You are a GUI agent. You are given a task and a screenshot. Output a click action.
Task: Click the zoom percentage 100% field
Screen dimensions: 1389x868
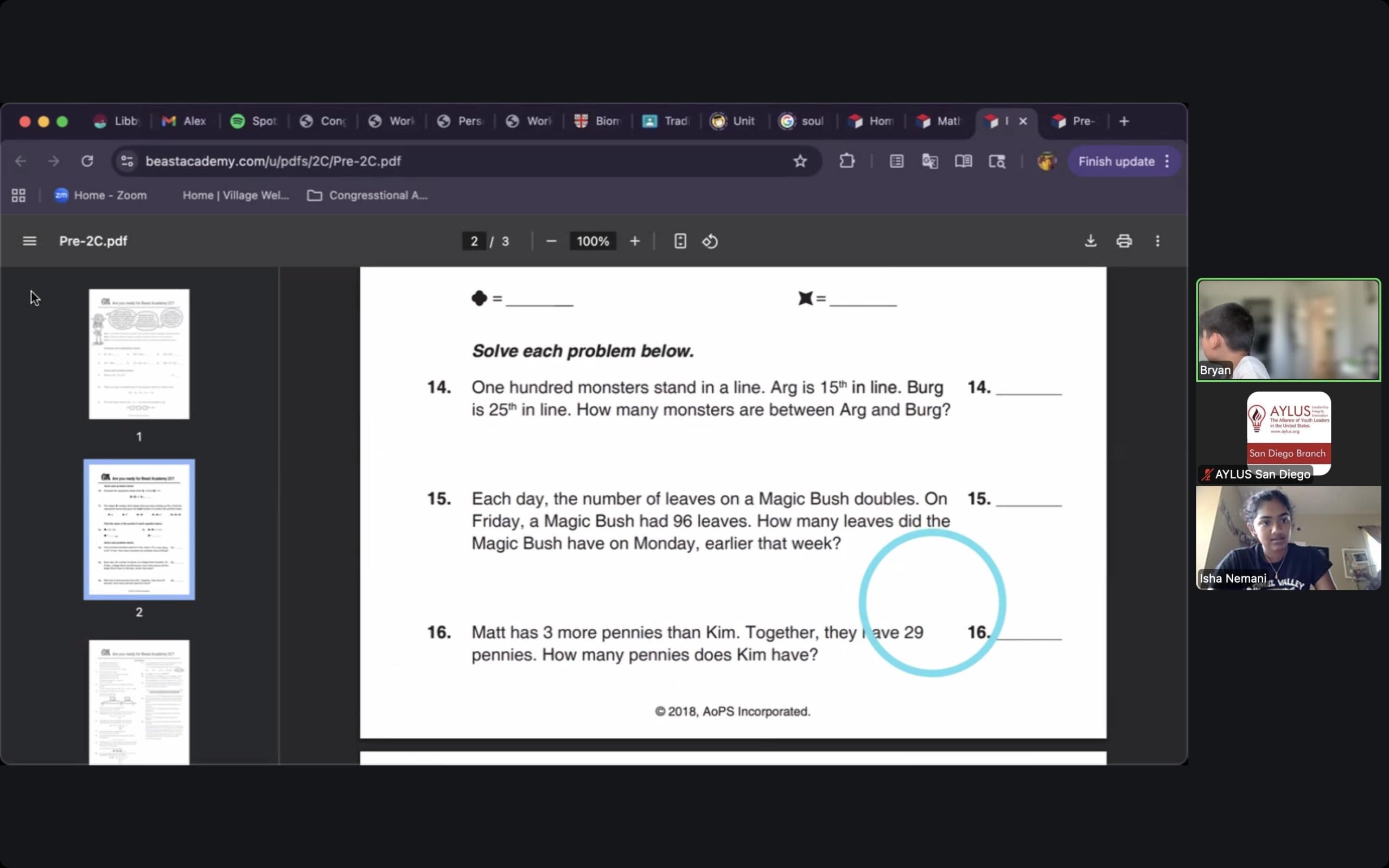(x=592, y=241)
